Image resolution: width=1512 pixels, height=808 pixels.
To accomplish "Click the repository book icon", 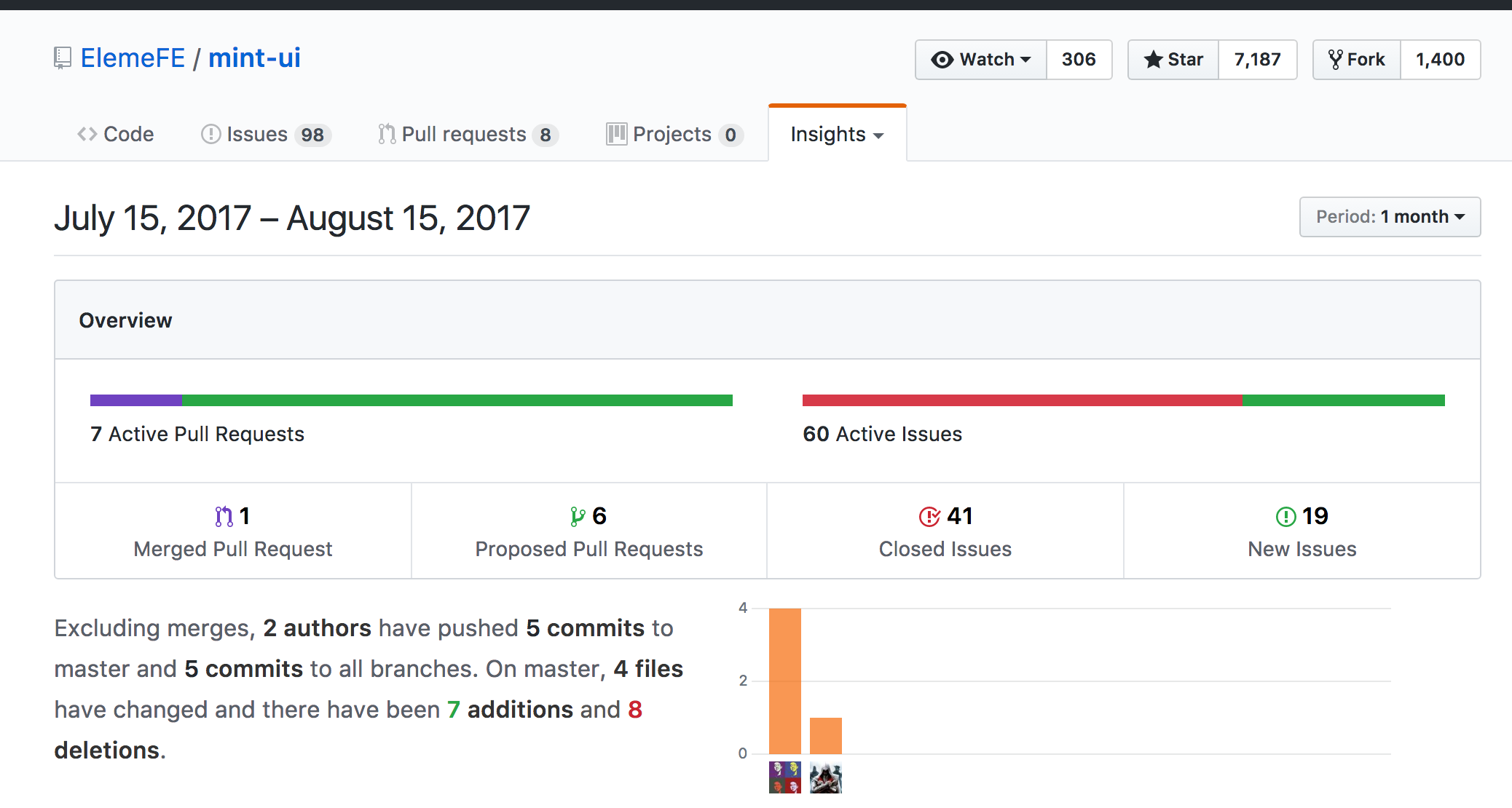I will [63, 58].
